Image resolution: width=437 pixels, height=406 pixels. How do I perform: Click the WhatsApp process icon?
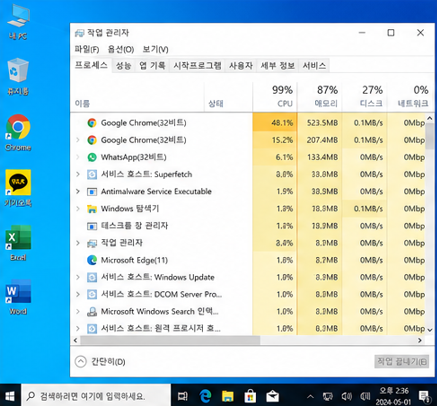(92, 157)
